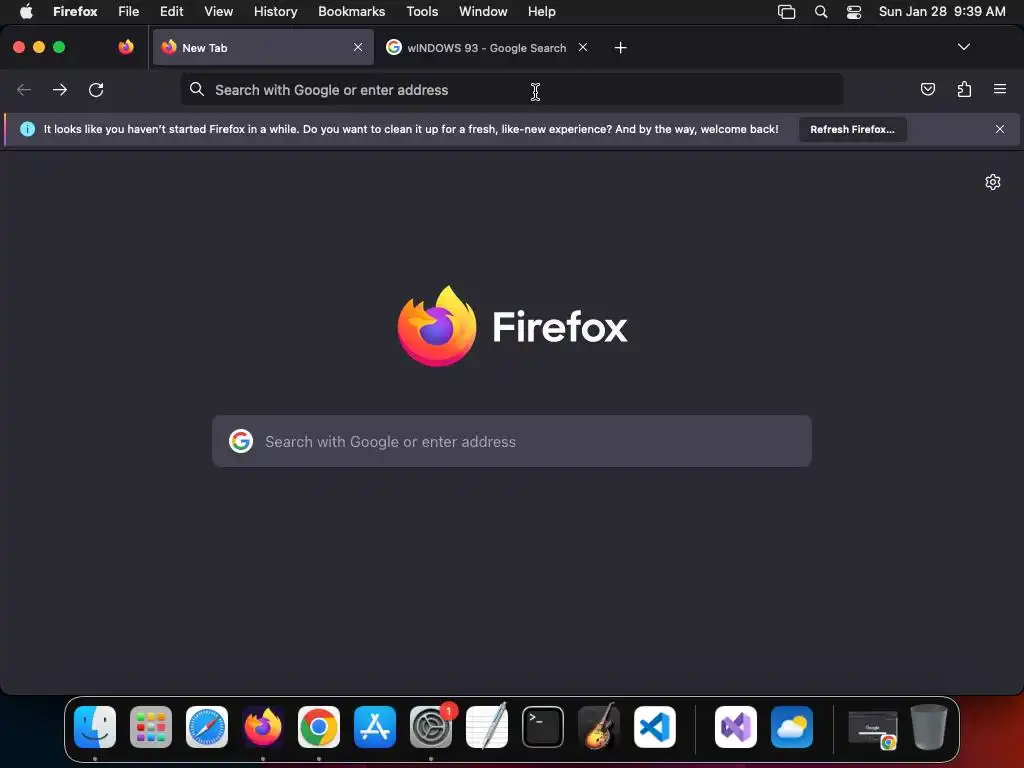Switch to wINDOWS 93 - Google Search tab
Screen dimensions: 1024x768
[x=487, y=48]
